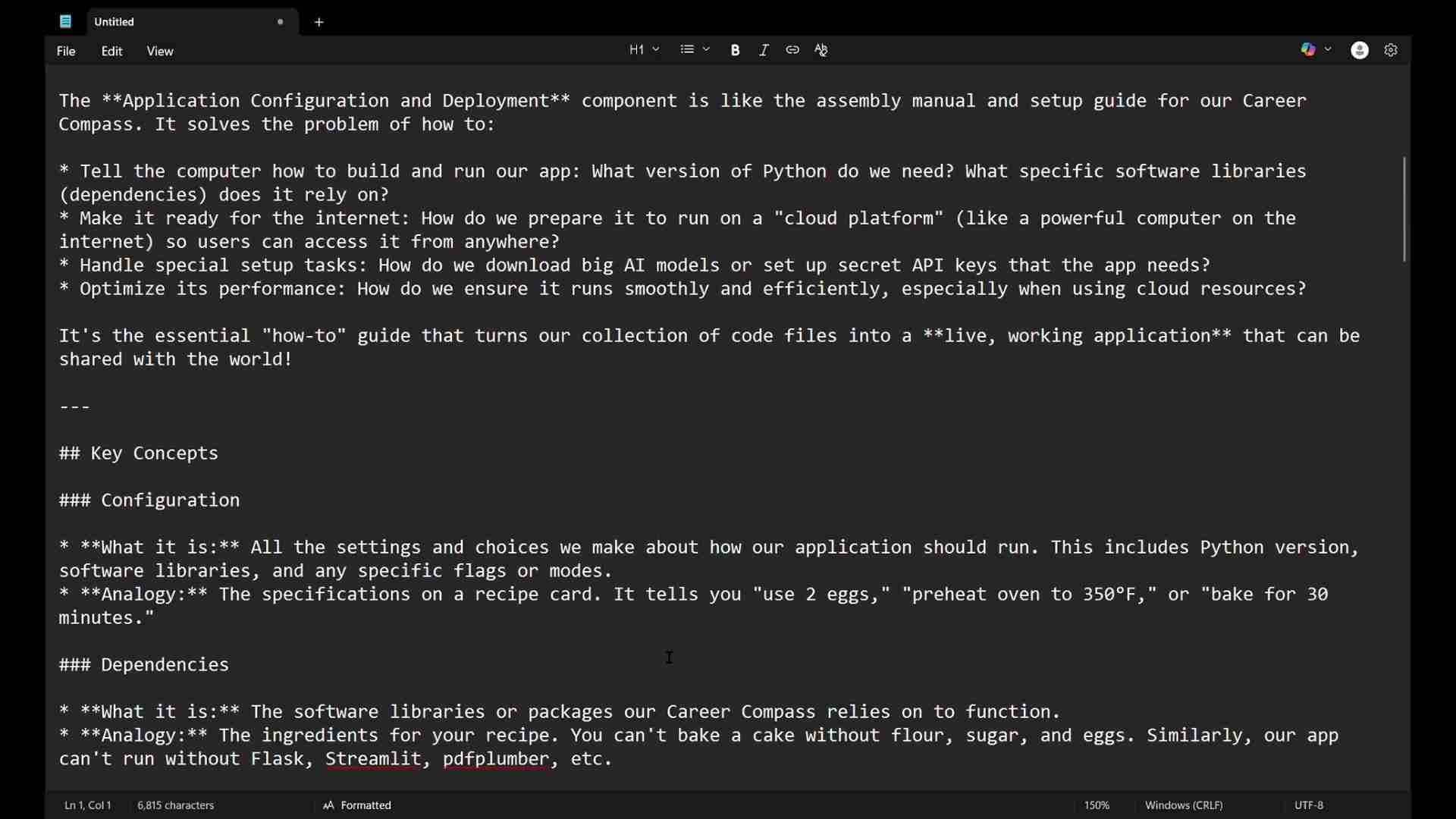Toggle bold formatting
Viewport: 1456px width, 819px height.
click(x=735, y=50)
